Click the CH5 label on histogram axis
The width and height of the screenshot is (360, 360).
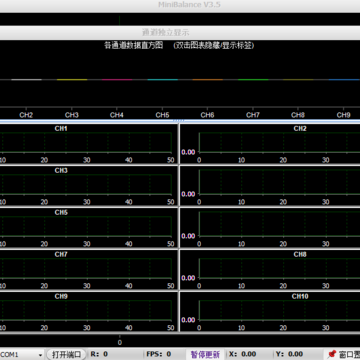(x=162, y=115)
